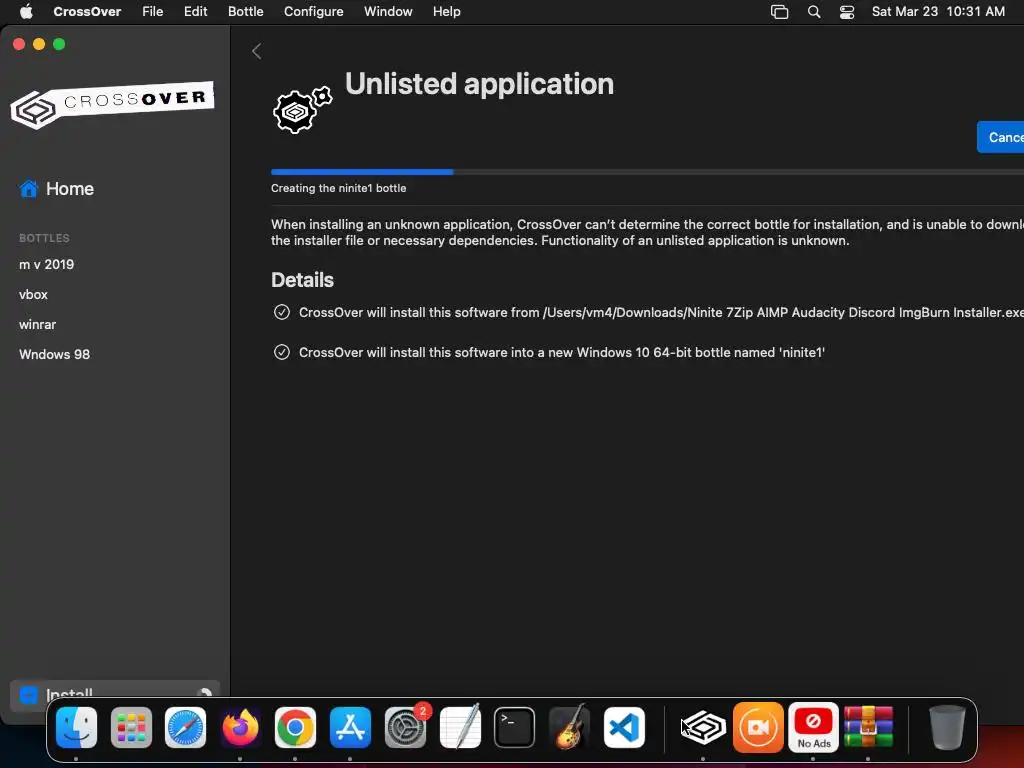Open the File menu
This screenshot has width=1024, height=768.
click(153, 12)
